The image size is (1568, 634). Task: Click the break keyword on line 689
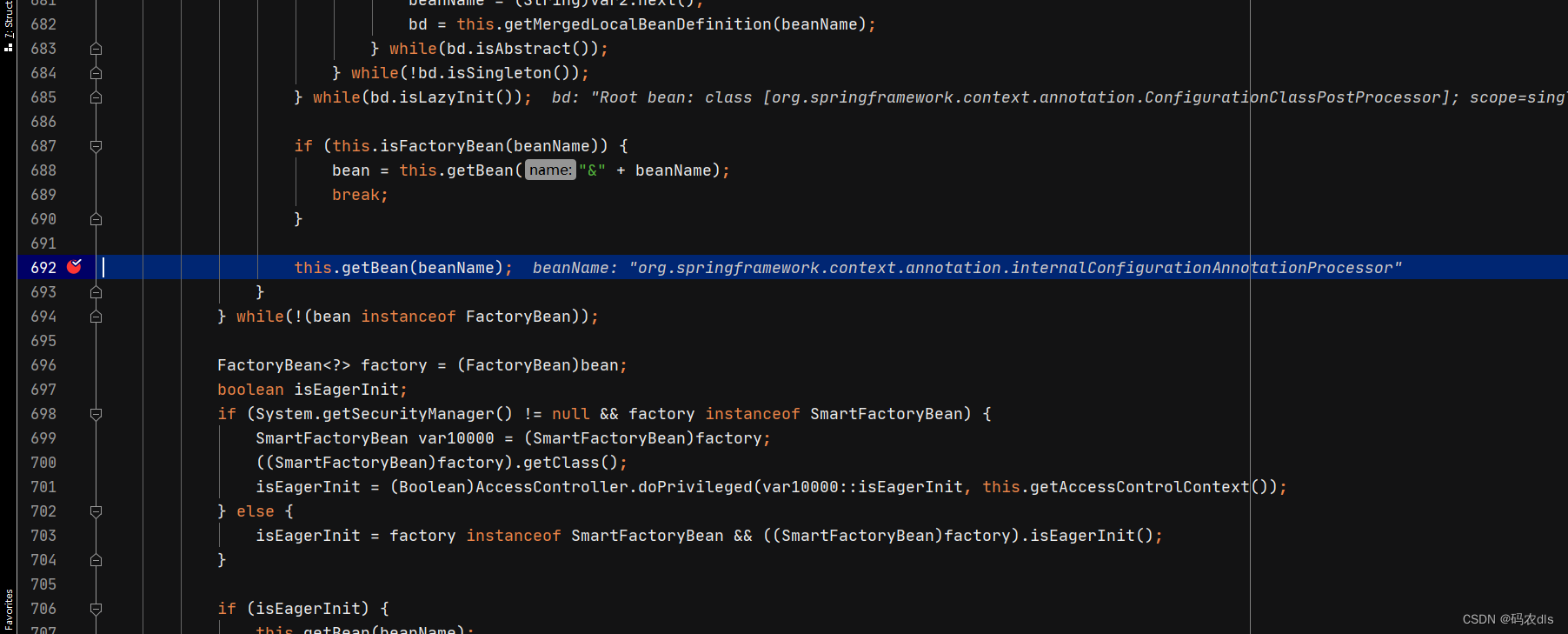click(x=355, y=195)
